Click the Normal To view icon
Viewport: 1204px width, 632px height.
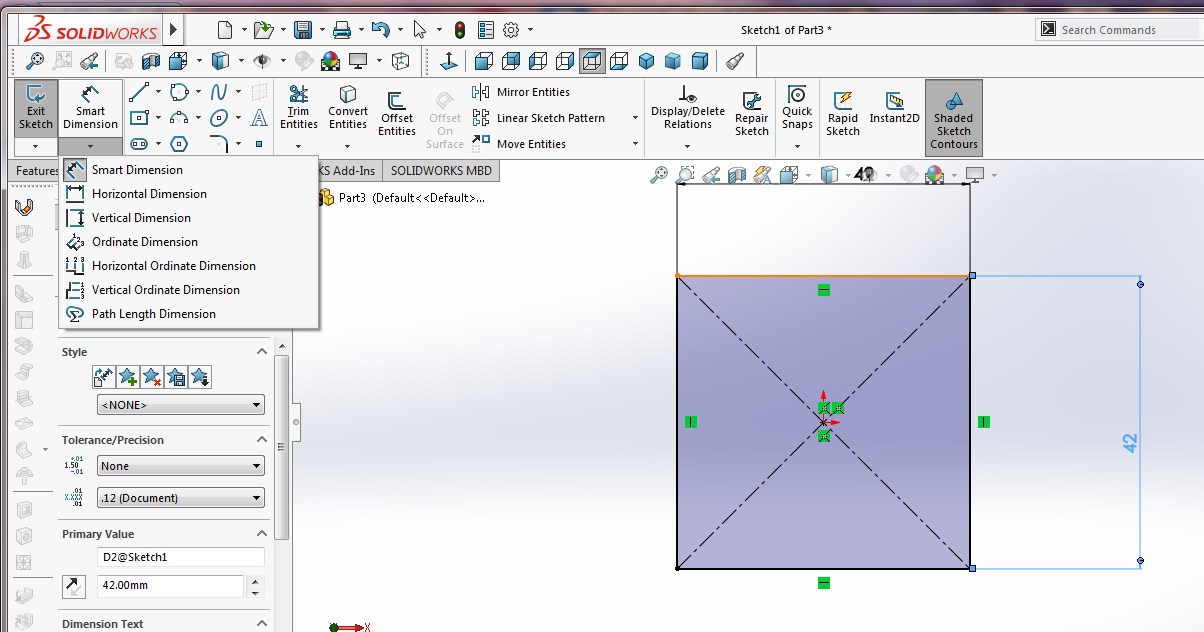tap(449, 61)
